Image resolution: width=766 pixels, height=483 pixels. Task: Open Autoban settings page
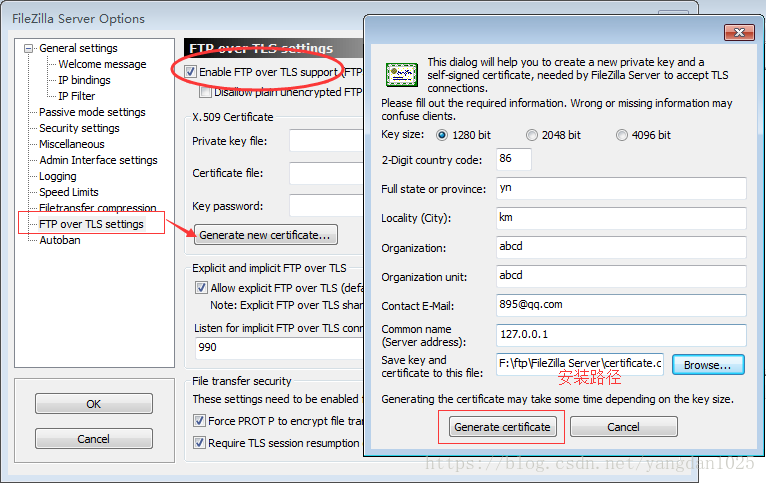click(x=60, y=240)
